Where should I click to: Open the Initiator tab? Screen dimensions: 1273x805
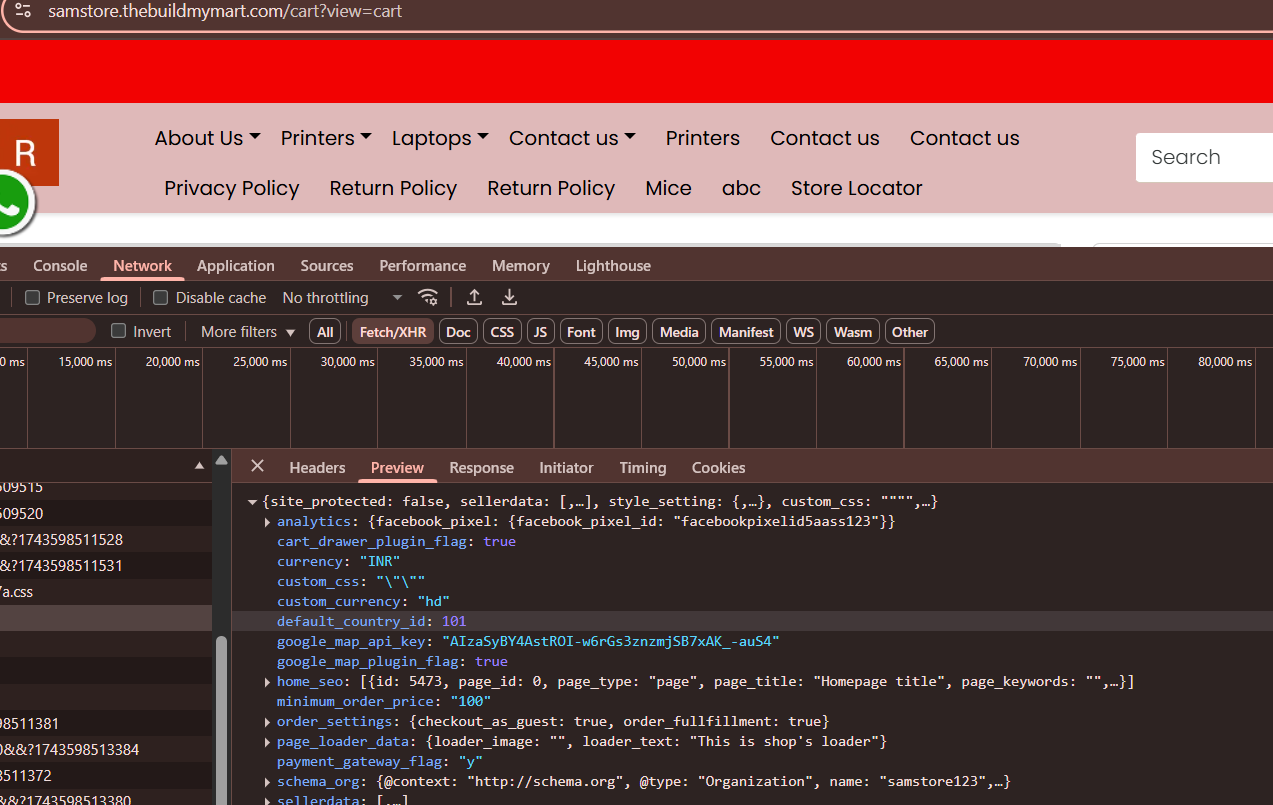tap(566, 467)
